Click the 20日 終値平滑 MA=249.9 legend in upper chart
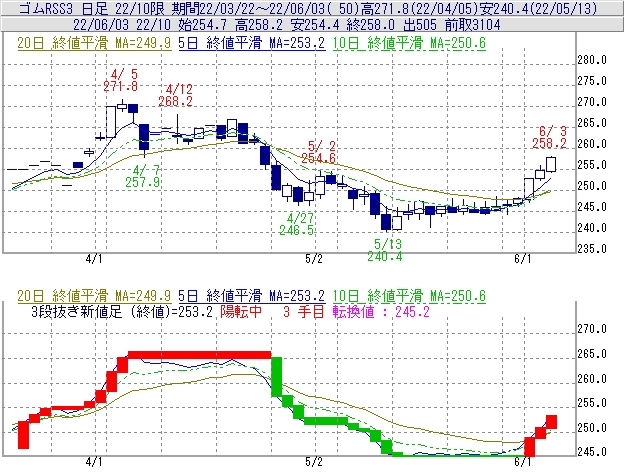The width and height of the screenshot is (624, 475). (x=94, y=43)
